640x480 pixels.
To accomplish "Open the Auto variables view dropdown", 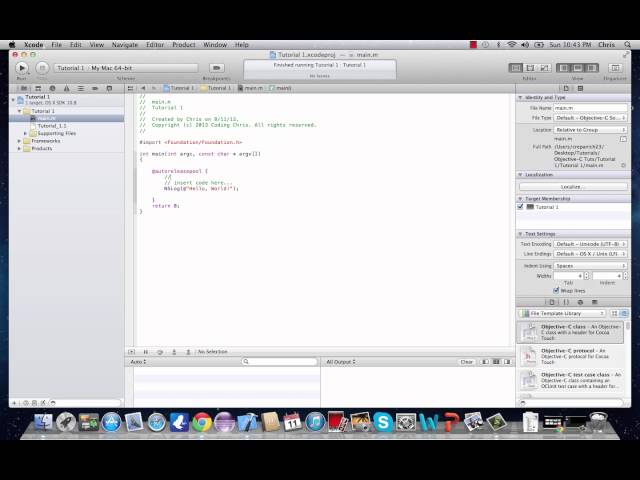I will (x=138, y=362).
